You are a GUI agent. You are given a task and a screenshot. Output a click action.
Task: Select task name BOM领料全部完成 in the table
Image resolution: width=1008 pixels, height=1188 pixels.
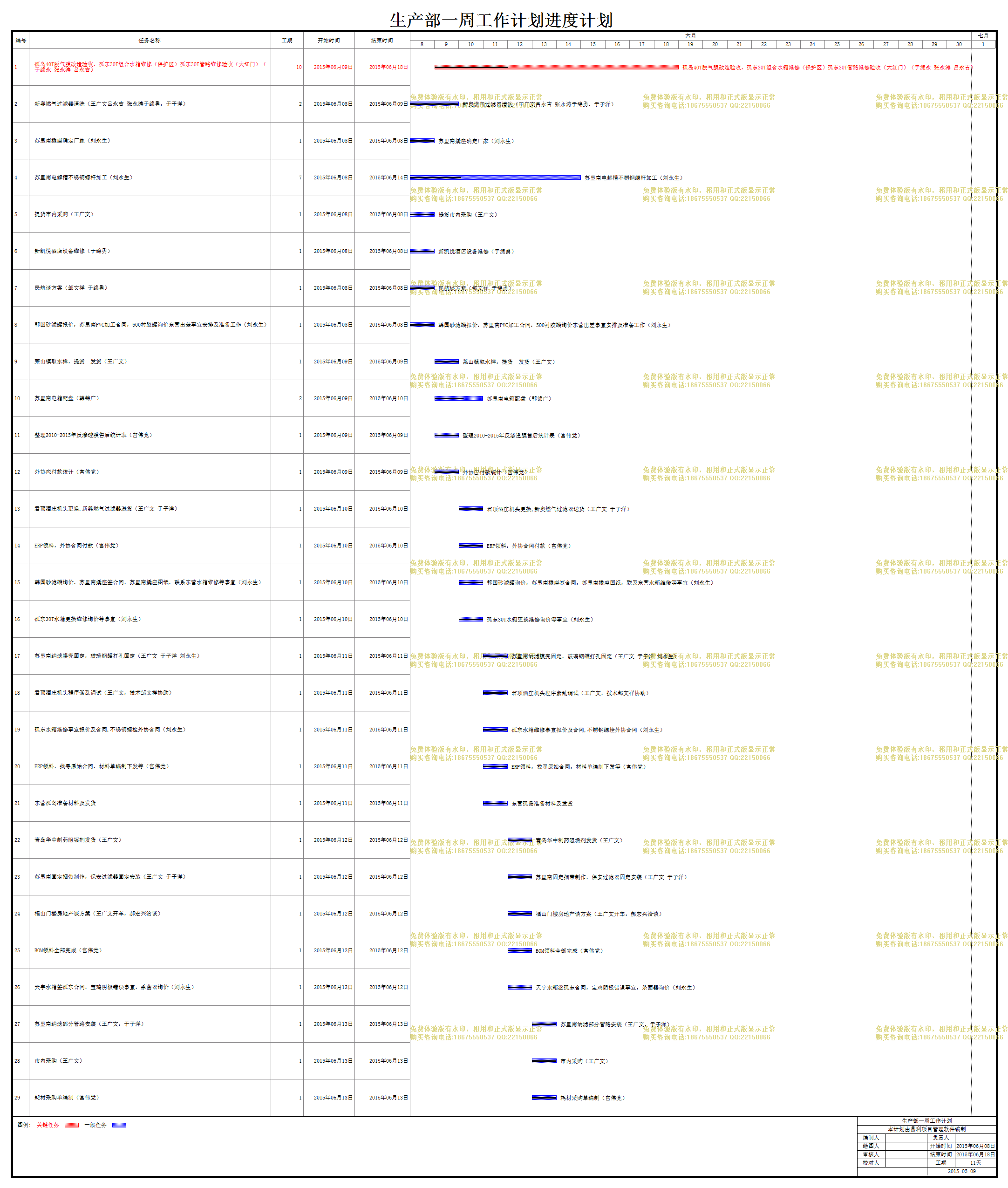[68, 950]
